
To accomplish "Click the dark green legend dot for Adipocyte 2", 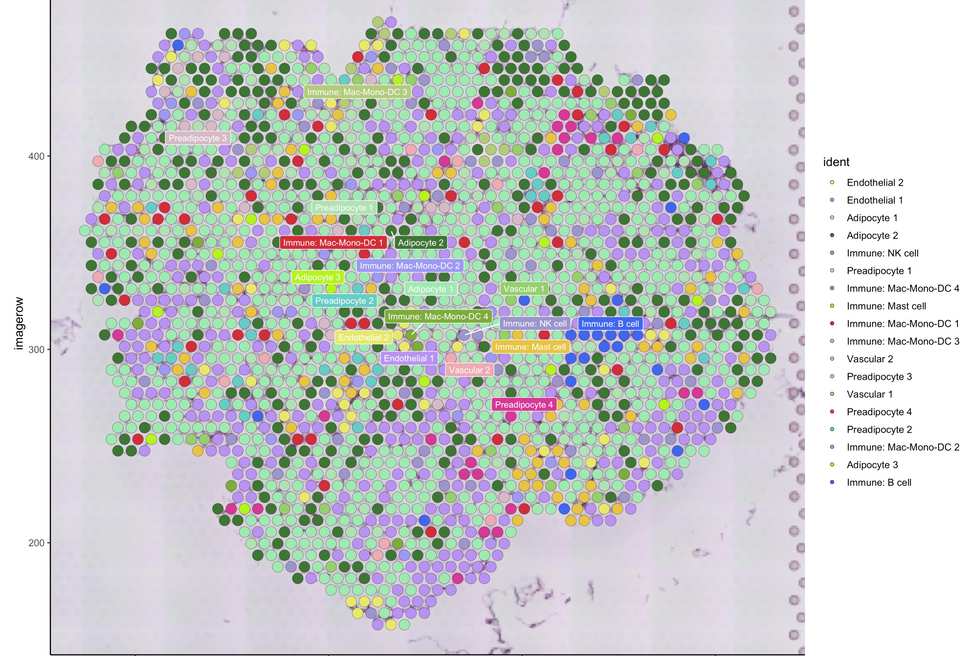I will [832, 236].
